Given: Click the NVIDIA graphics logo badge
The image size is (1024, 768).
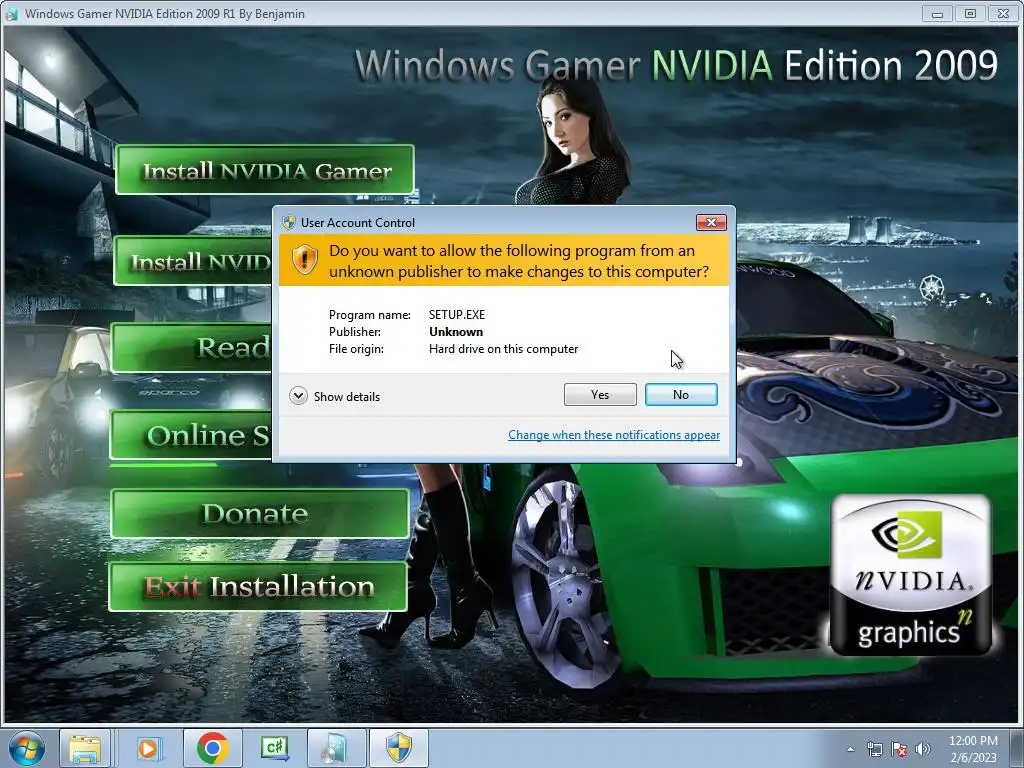Looking at the screenshot, I should coord(910,575).
